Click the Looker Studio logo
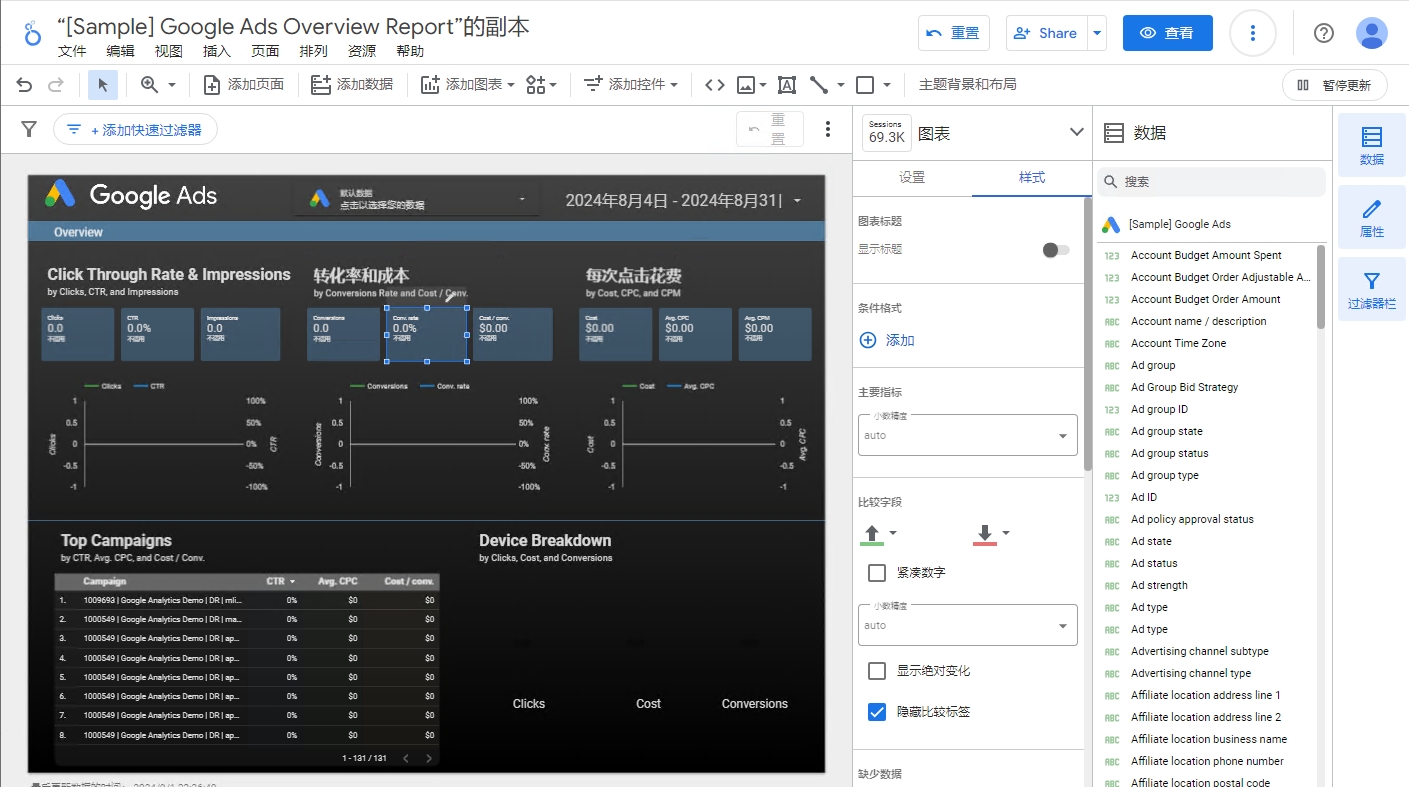Image resolution: width=1409 pixels, height=787 pixels. 33,32
